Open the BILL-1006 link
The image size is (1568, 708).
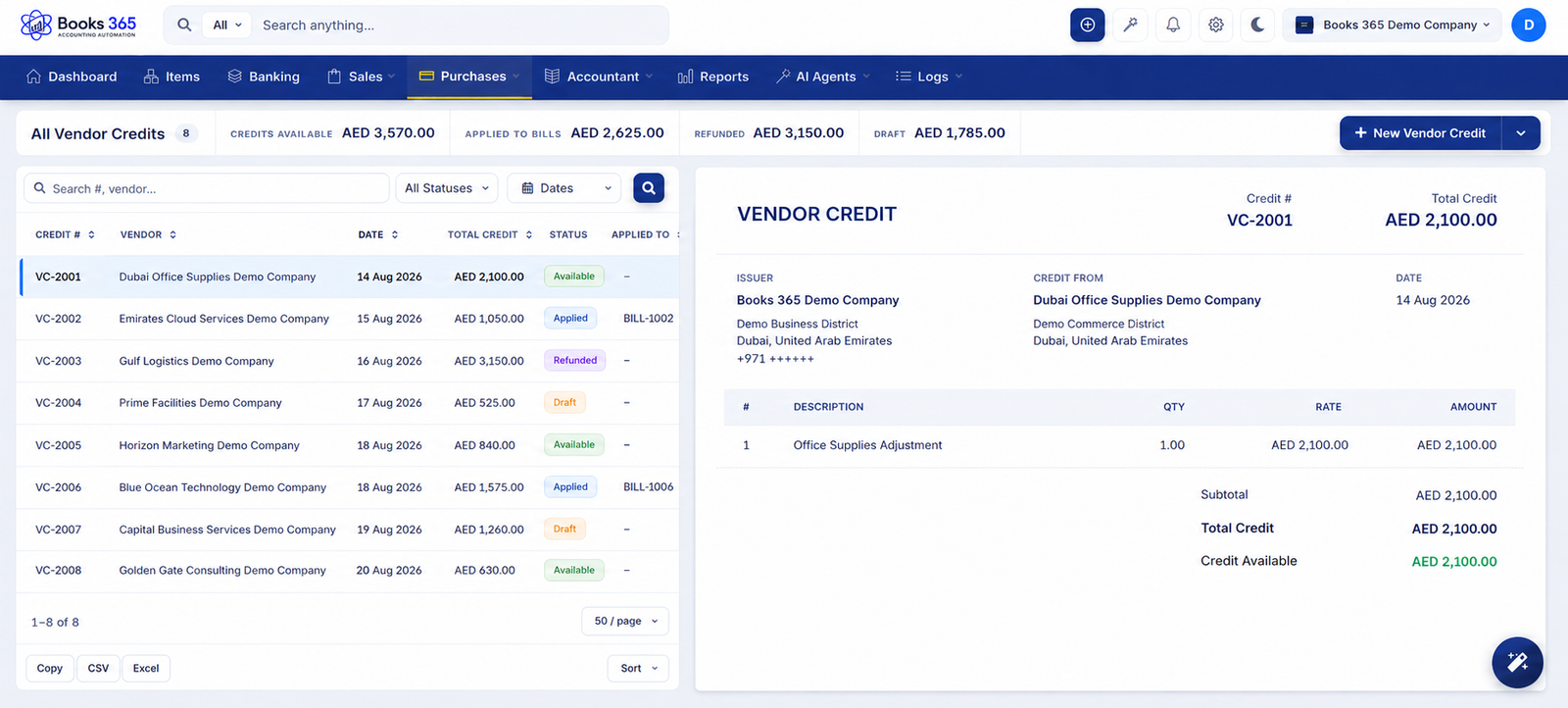(x=649, y=487)
